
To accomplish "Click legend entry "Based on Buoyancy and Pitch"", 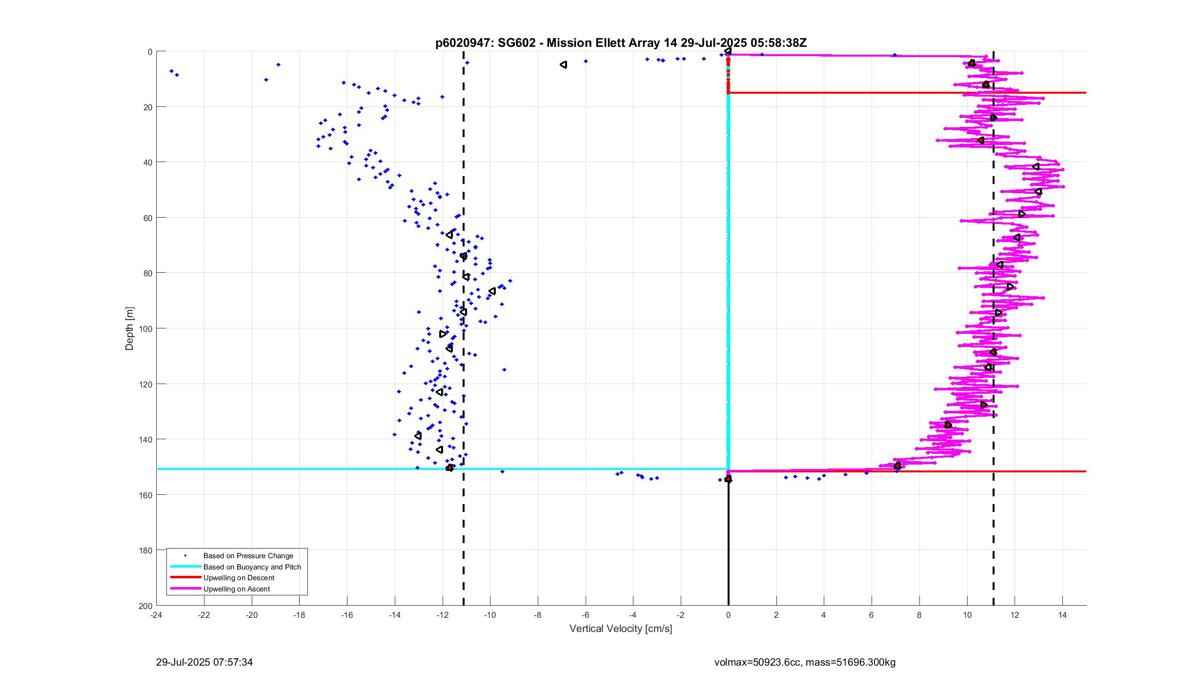I will pos(252,567).
